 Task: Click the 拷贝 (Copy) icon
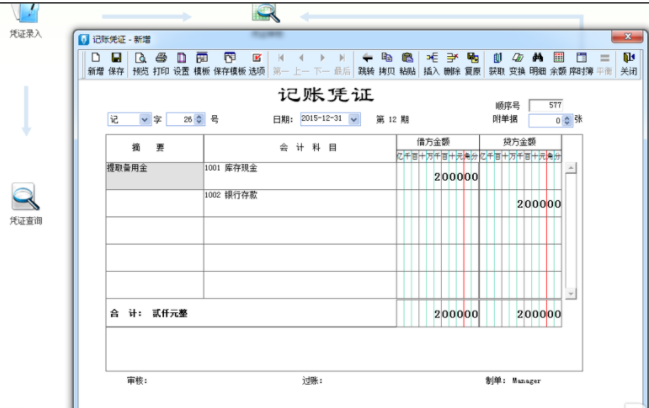click(386, 64)
